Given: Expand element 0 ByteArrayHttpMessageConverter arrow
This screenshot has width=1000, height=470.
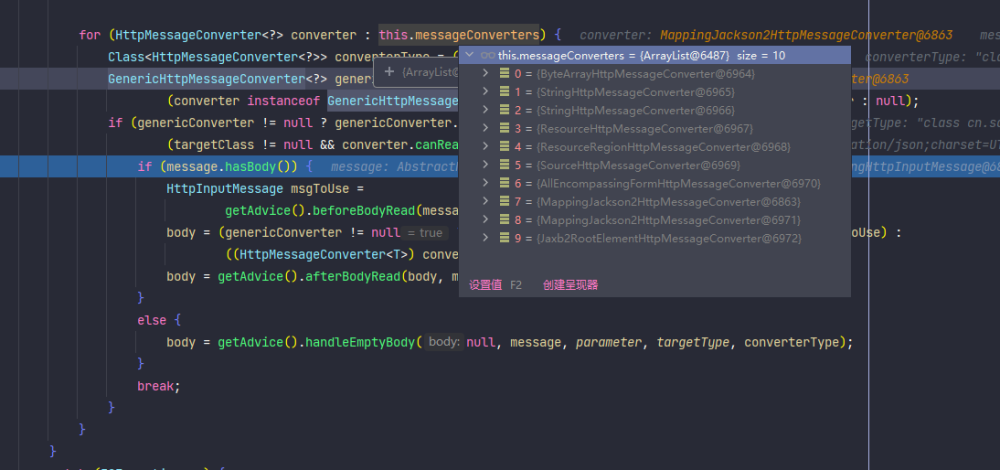Looking at the screenshot, I should tap(486, 74).
